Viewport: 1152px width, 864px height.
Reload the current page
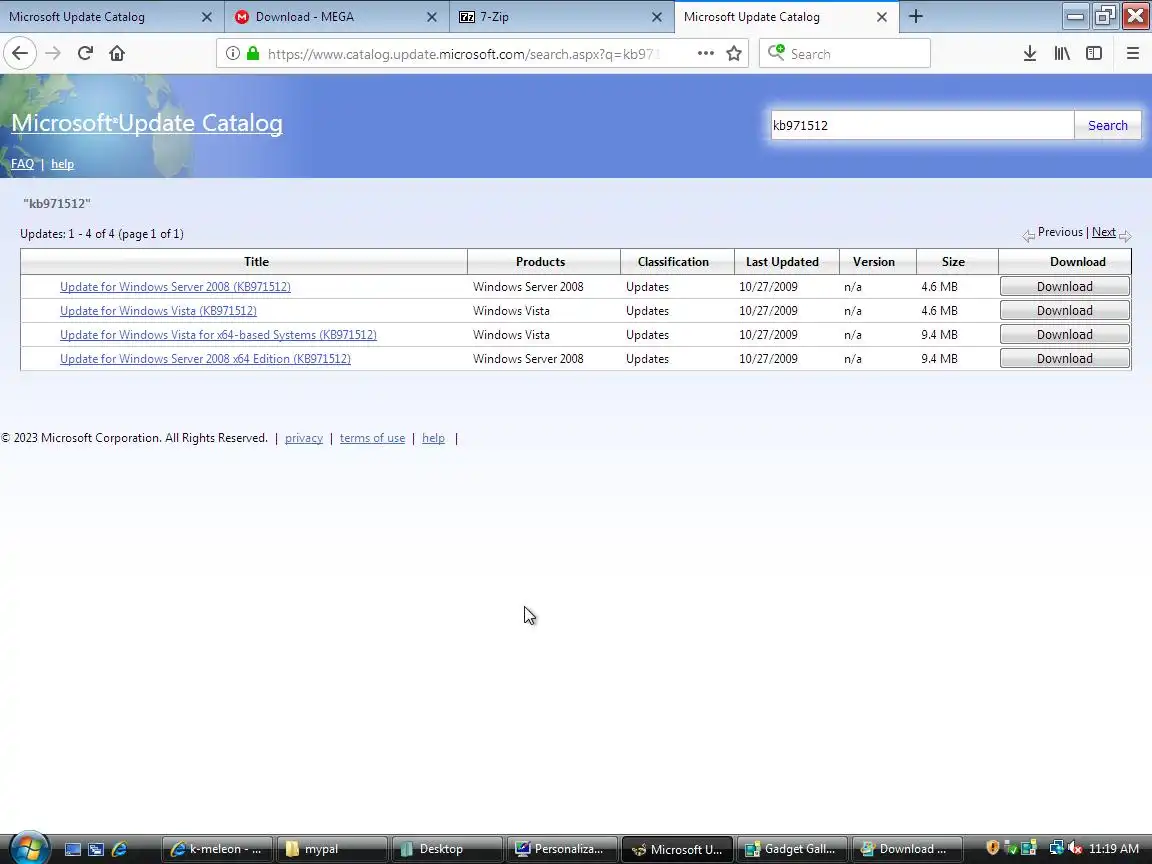[x=85, y=54]
